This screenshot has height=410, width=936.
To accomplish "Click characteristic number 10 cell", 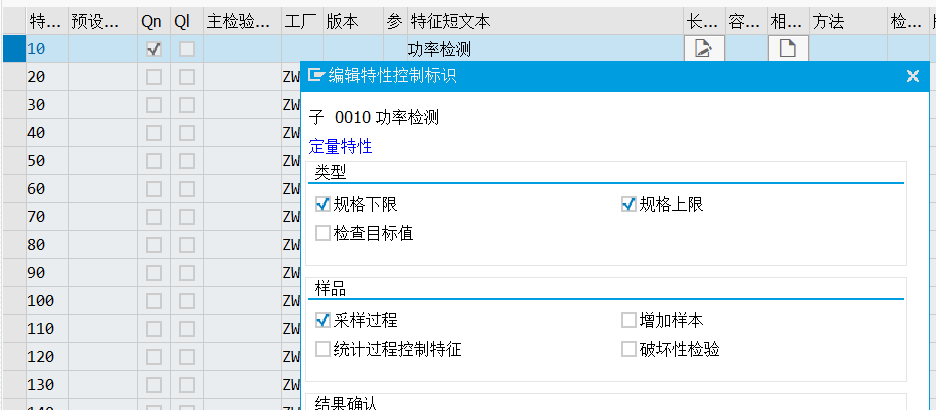I will pos(47,49).
